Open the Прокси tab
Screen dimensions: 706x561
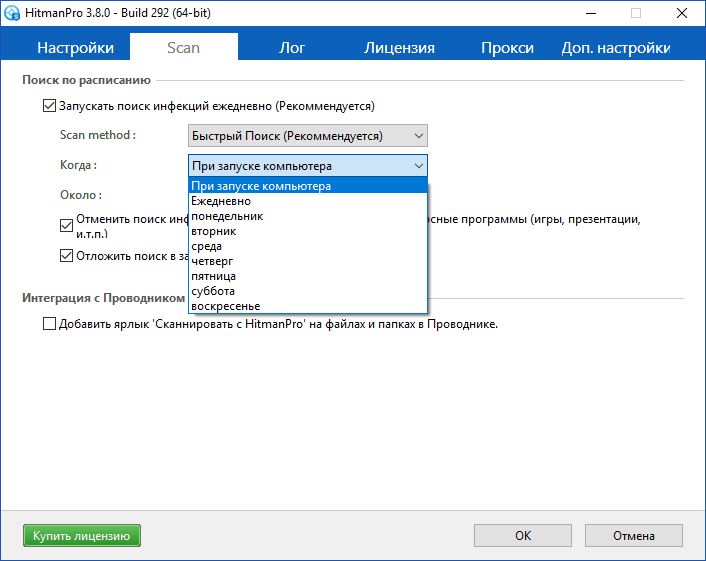click(507, 48)
